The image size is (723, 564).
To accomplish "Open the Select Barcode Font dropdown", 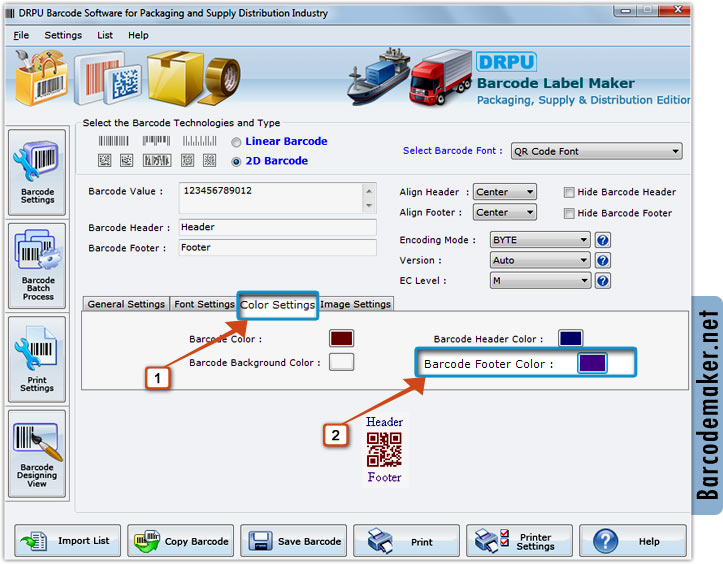I will click(x=596, y=151).
